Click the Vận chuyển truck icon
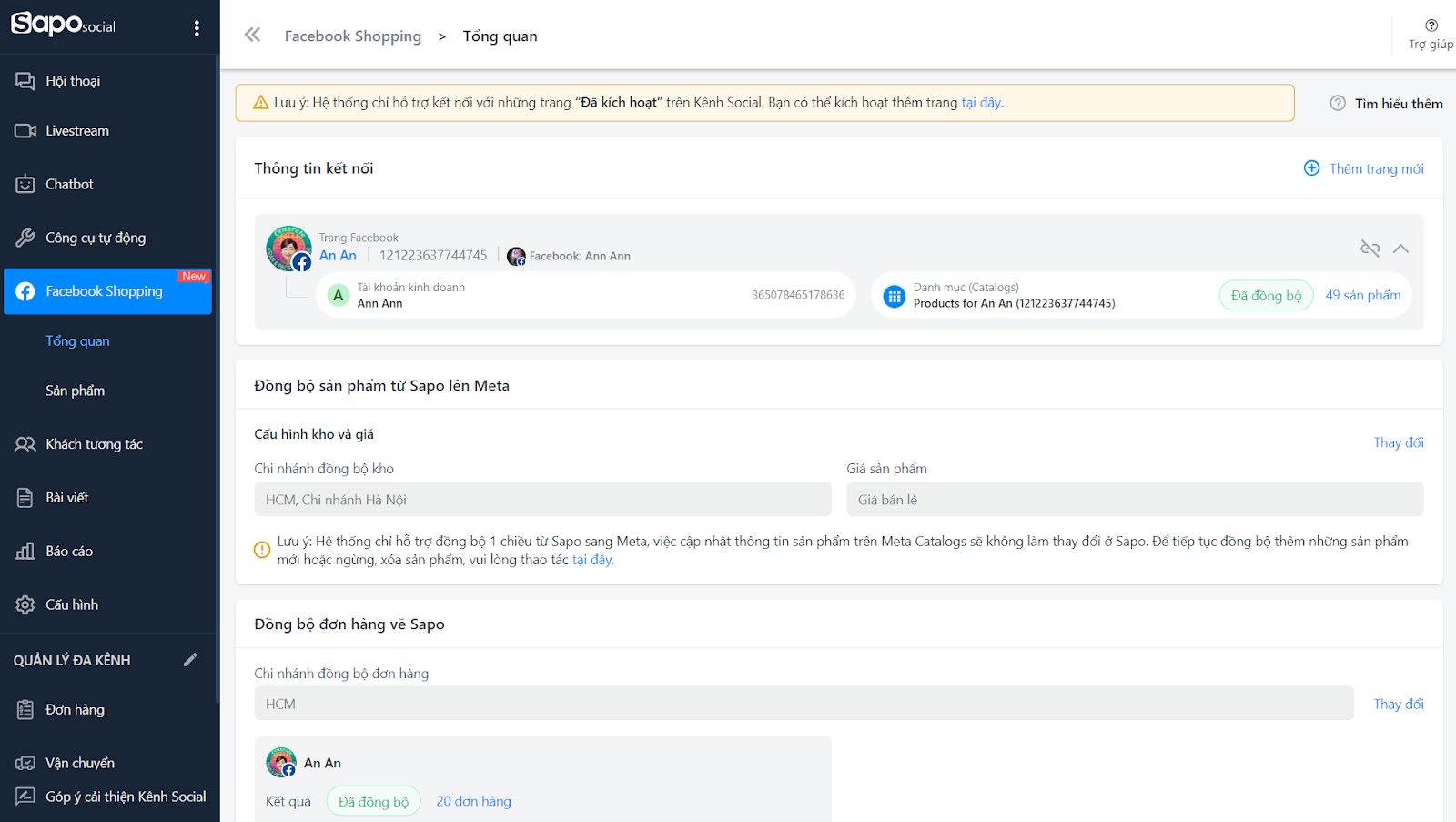Image resolution: width=1456 pixels, height=822 pixels. (x=25, y=763)
